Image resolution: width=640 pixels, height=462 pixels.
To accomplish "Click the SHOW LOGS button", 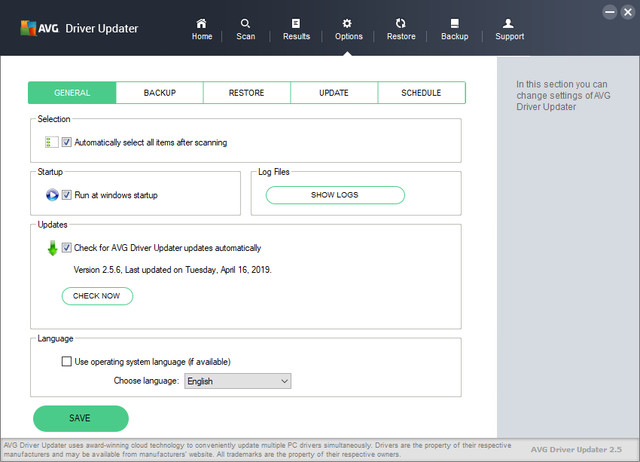I will [335, 195].
